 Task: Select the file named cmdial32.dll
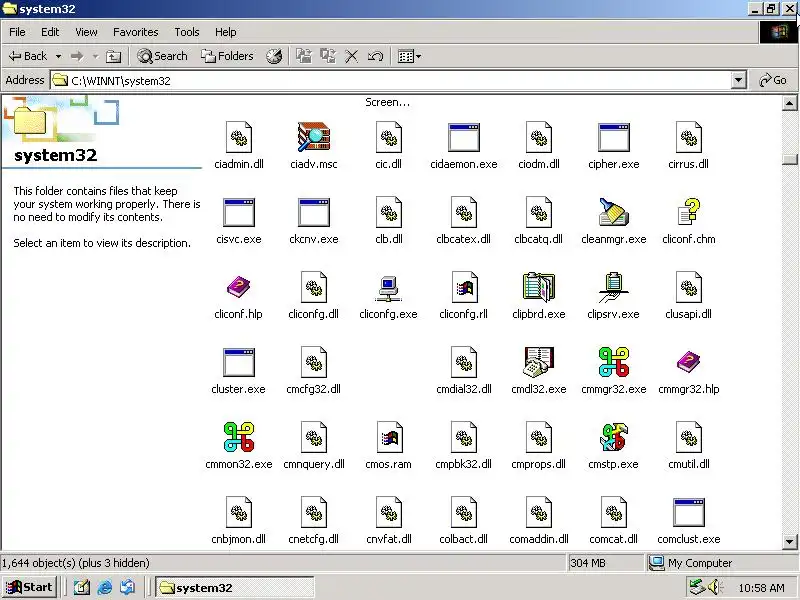pyautogui.click(x=463, y=370)
